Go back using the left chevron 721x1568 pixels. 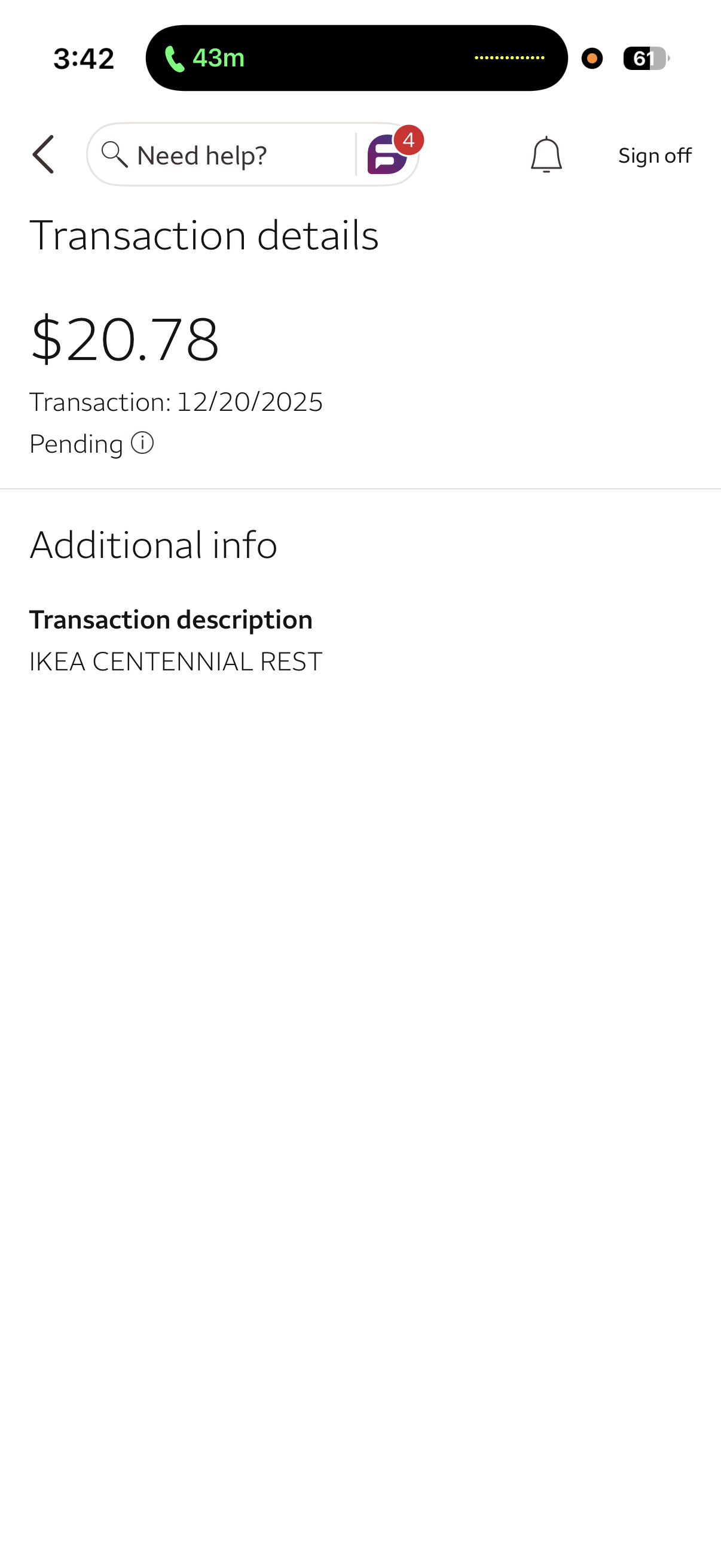pyautogui.click(x=43, y=155)
